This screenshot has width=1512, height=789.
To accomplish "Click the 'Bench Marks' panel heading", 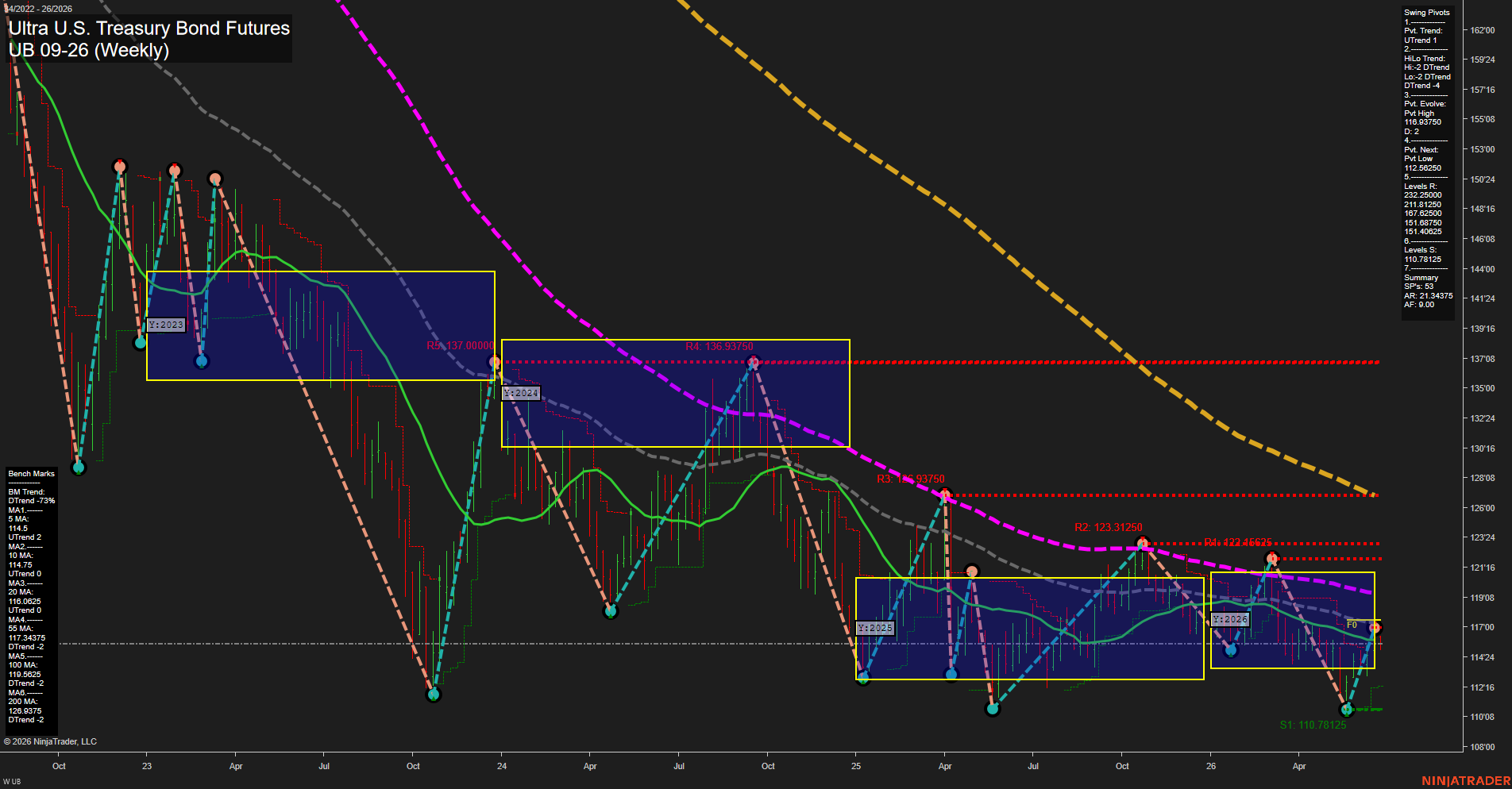I will pos(31,474).
